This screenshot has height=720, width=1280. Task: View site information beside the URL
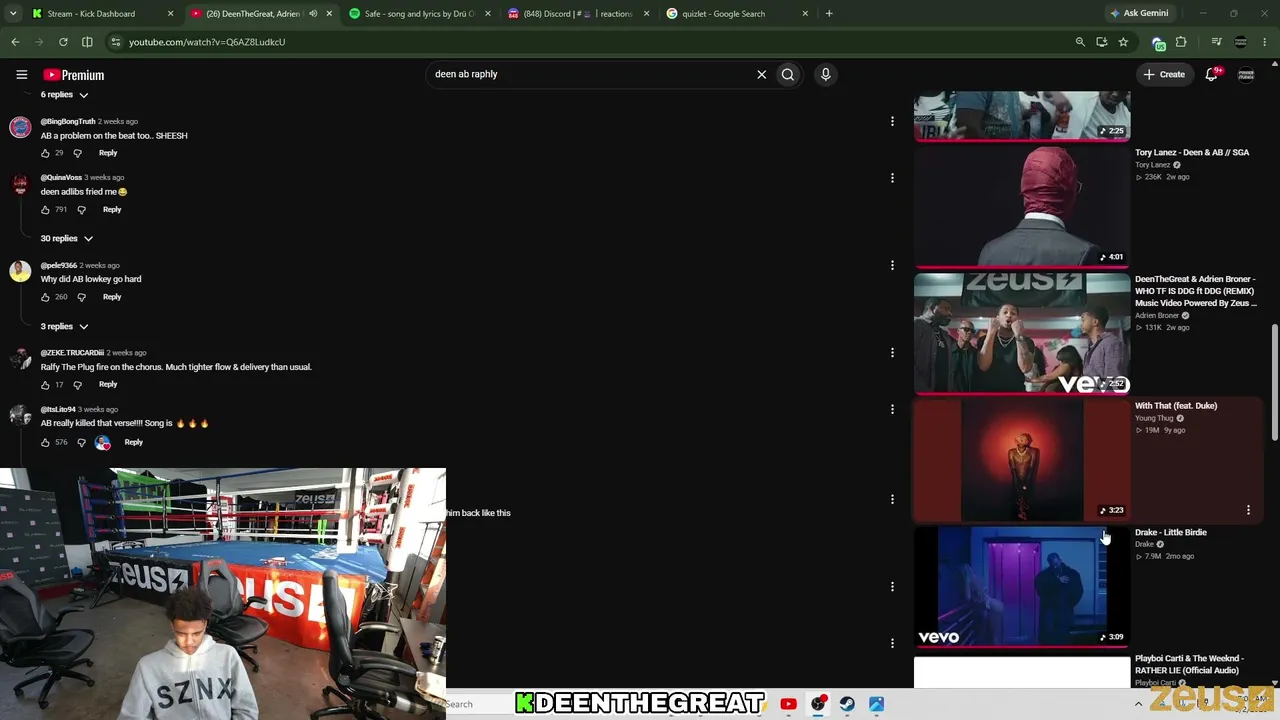[115, 42]
